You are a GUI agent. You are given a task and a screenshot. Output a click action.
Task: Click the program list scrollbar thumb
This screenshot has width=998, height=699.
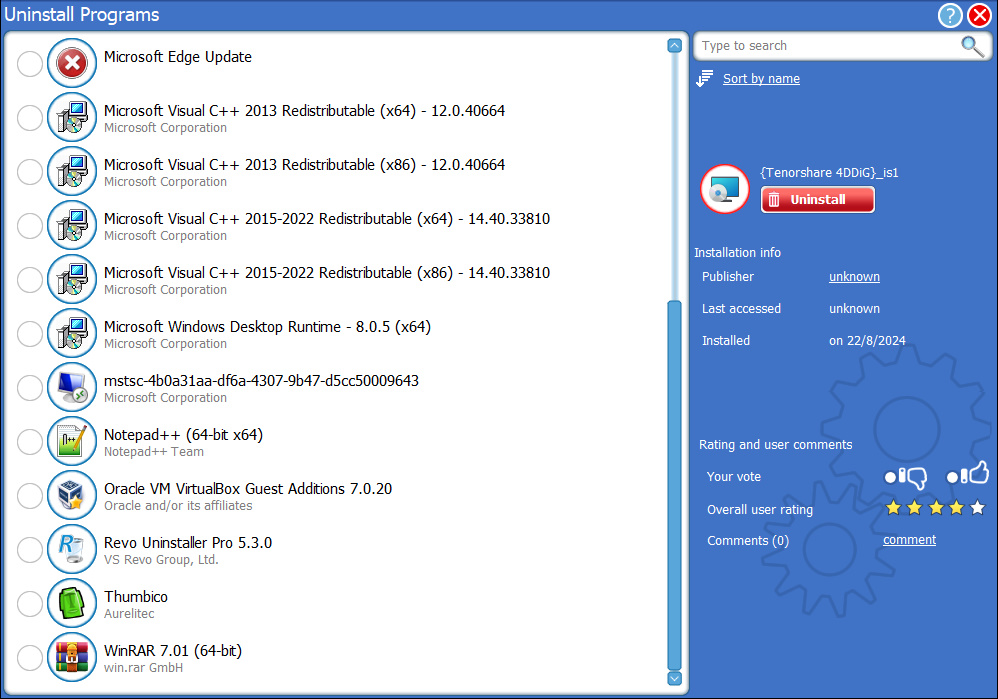click(x=675, y=485)
